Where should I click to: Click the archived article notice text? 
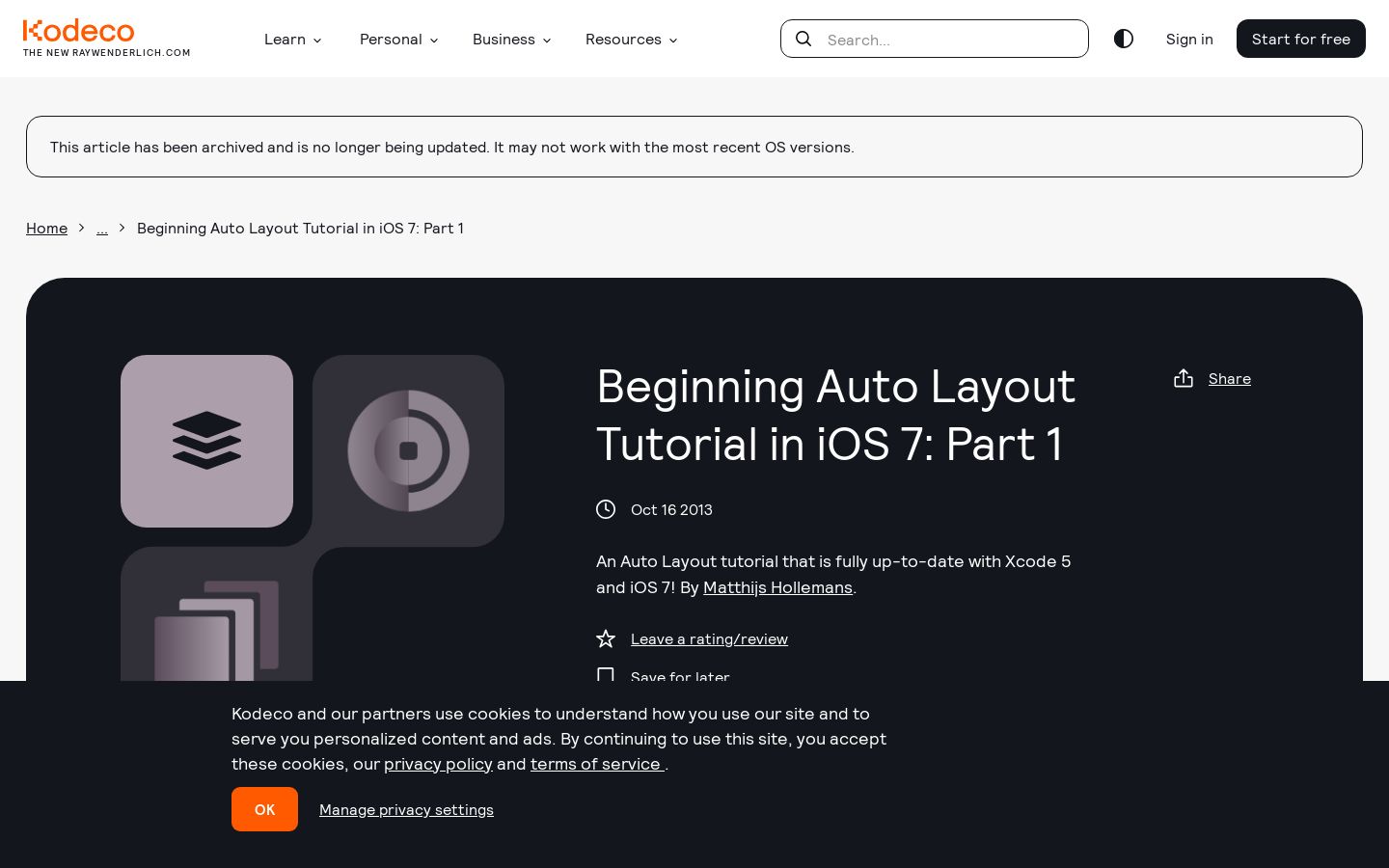pyautogui.click(x=452, y=147)
